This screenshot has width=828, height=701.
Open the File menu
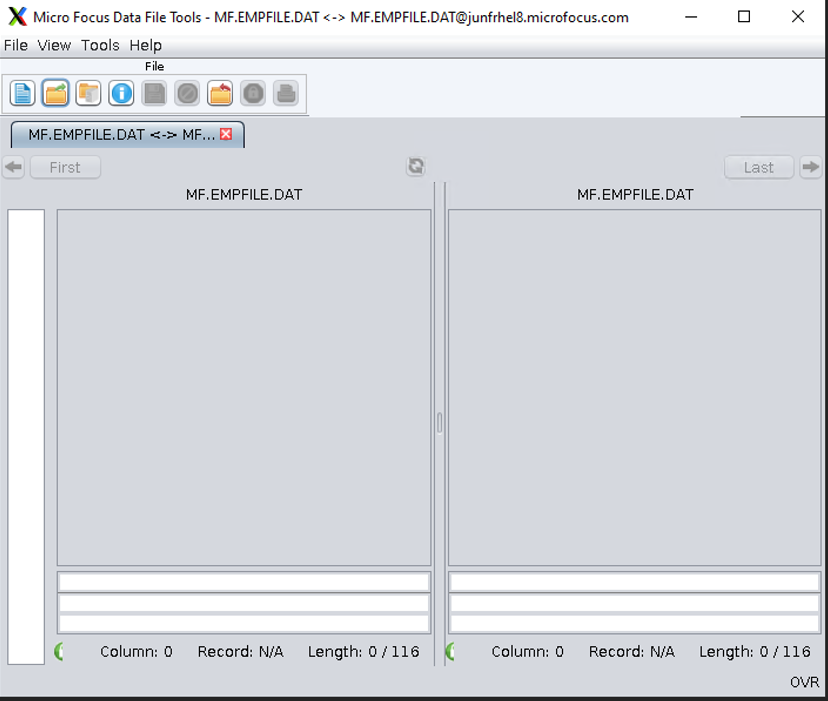[x=16, y=45]
